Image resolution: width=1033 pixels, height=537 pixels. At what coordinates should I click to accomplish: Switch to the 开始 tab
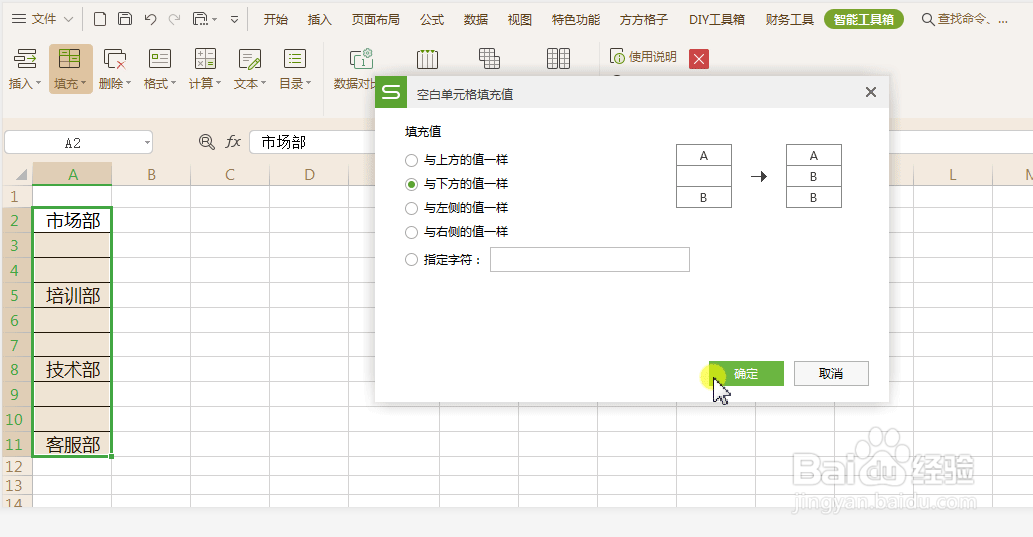tap(275, 20)
